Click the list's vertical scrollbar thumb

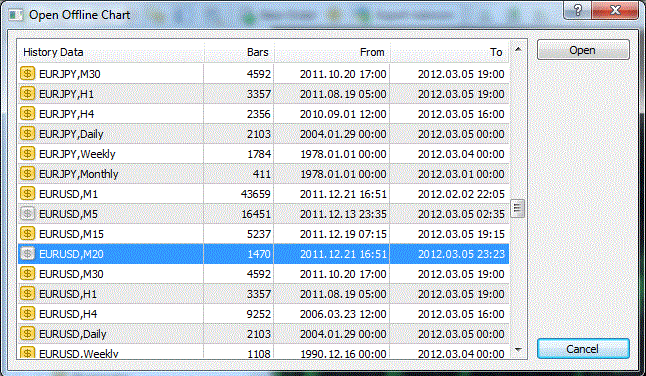click(x=517, y=208)
